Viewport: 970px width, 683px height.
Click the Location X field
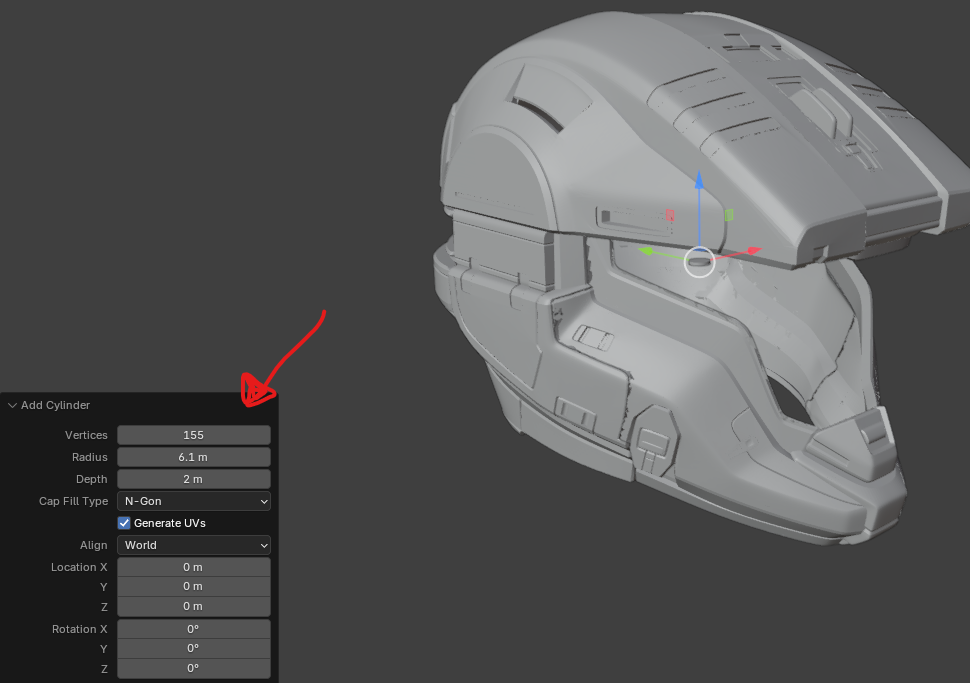click(x=194, y=567)
